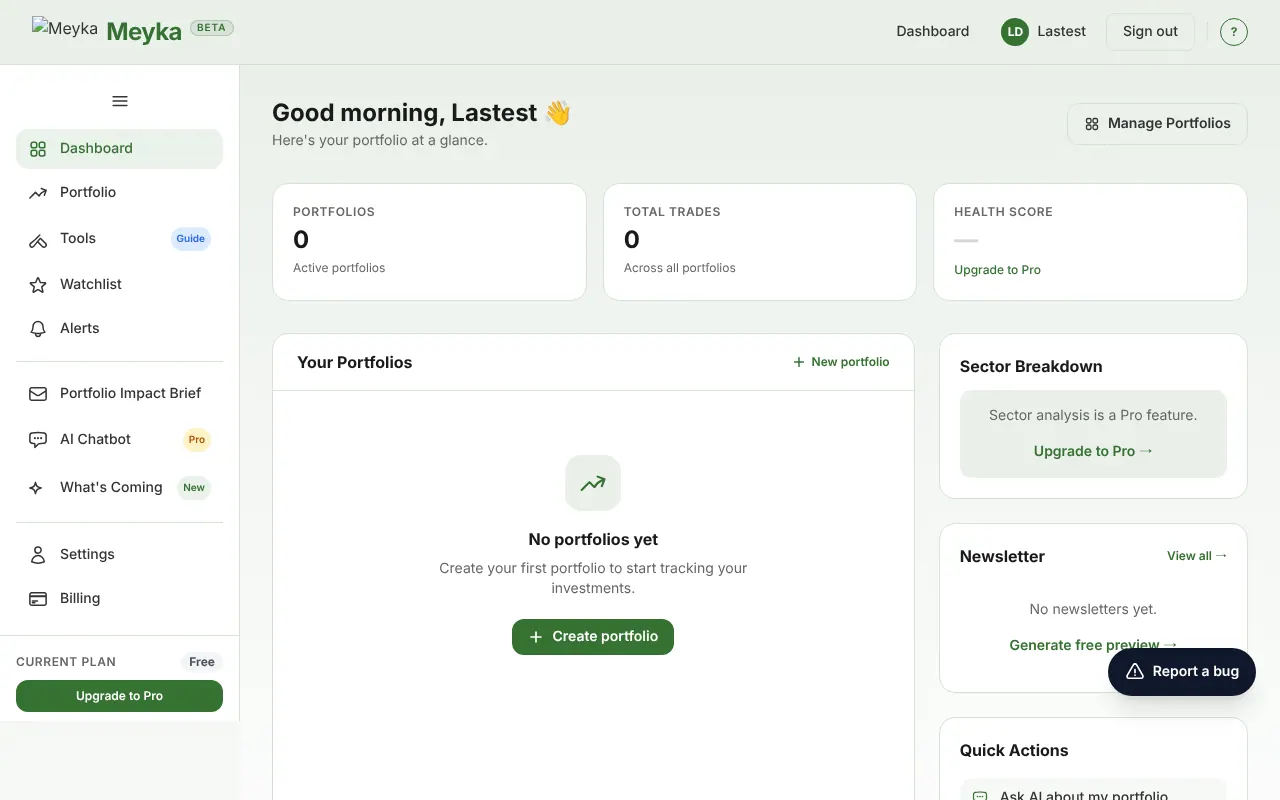Click the Pro badge beside AI Chatbot
The width and height of the screenshot is (1280, 800).
pyautogui.click(x=197, y=440)
